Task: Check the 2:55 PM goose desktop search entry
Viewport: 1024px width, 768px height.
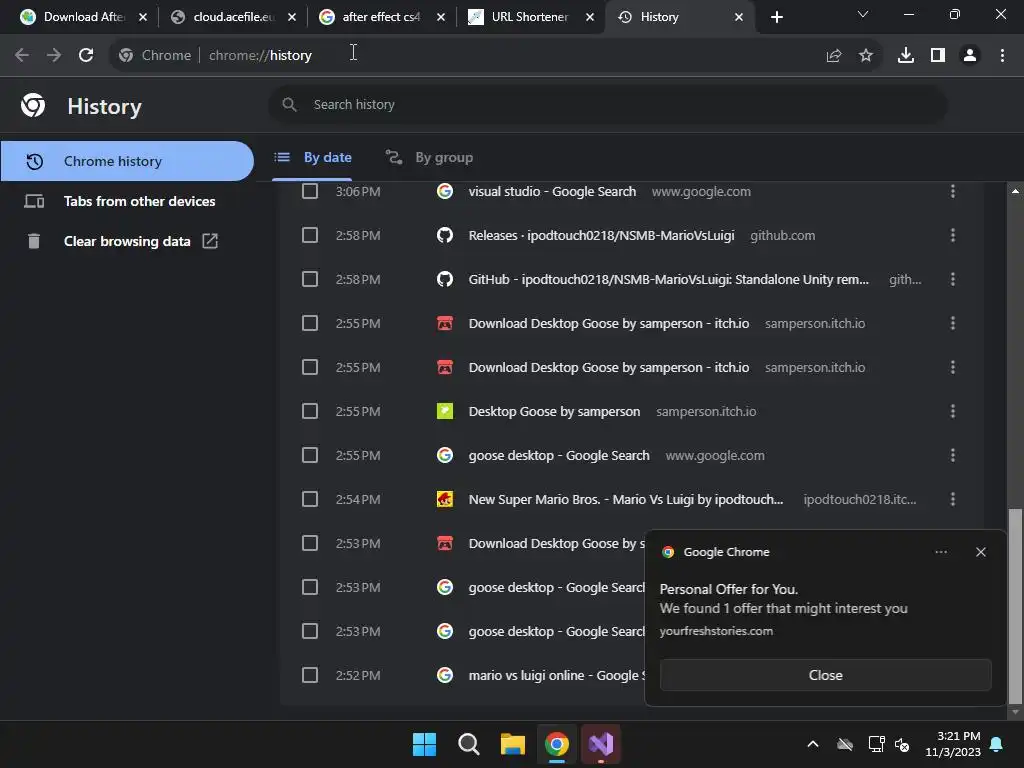Action: point(310,455)
